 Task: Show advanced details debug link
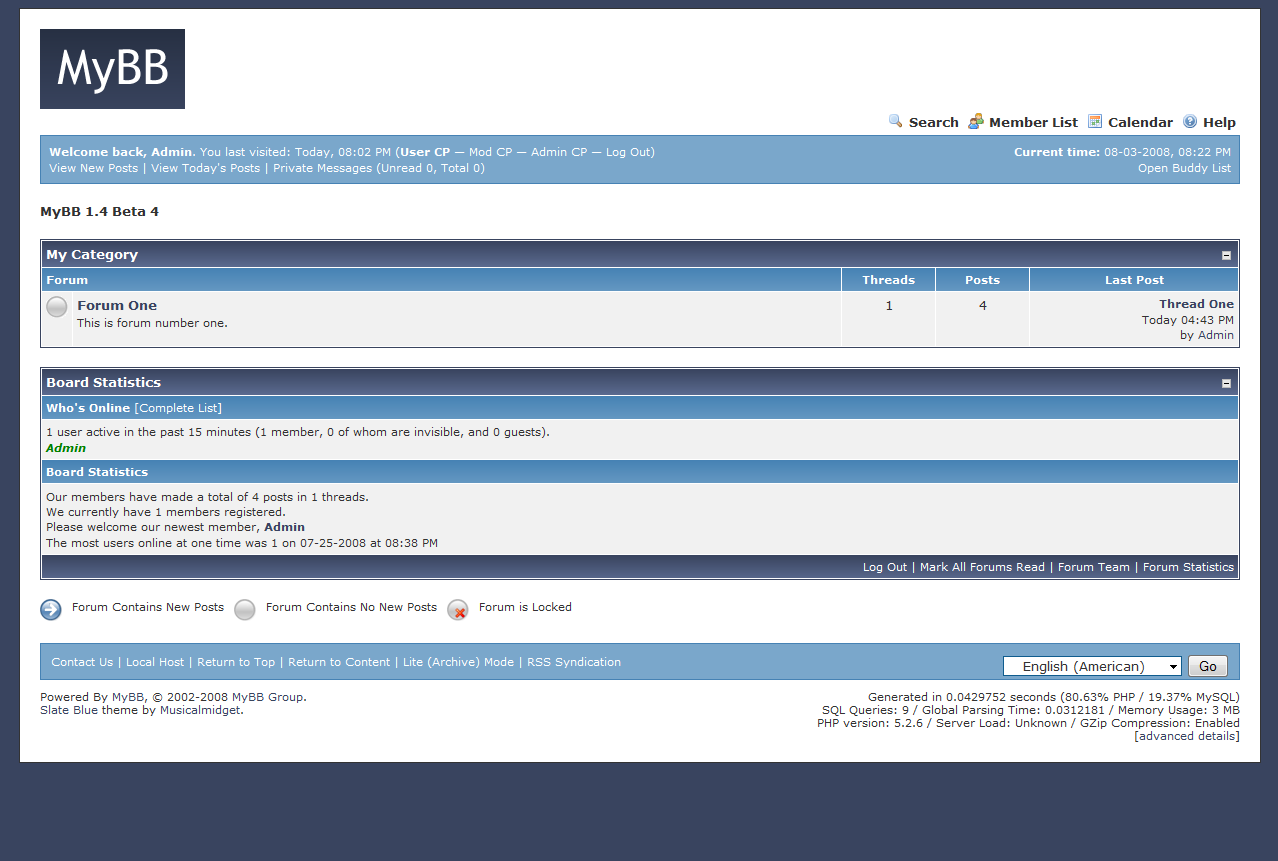pyautogui.click(x=1187, y=736)
